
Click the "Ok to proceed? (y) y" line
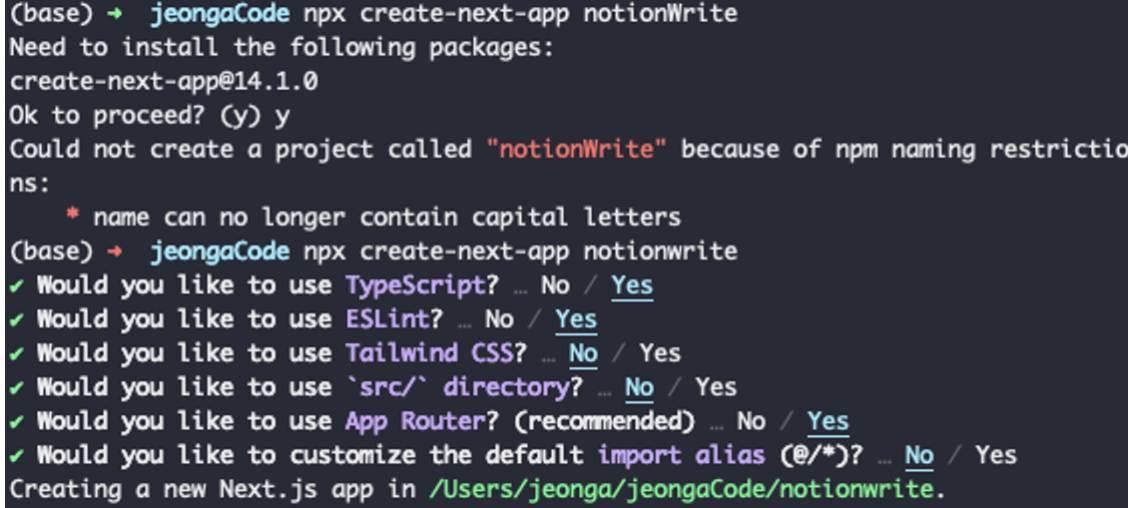150,115
